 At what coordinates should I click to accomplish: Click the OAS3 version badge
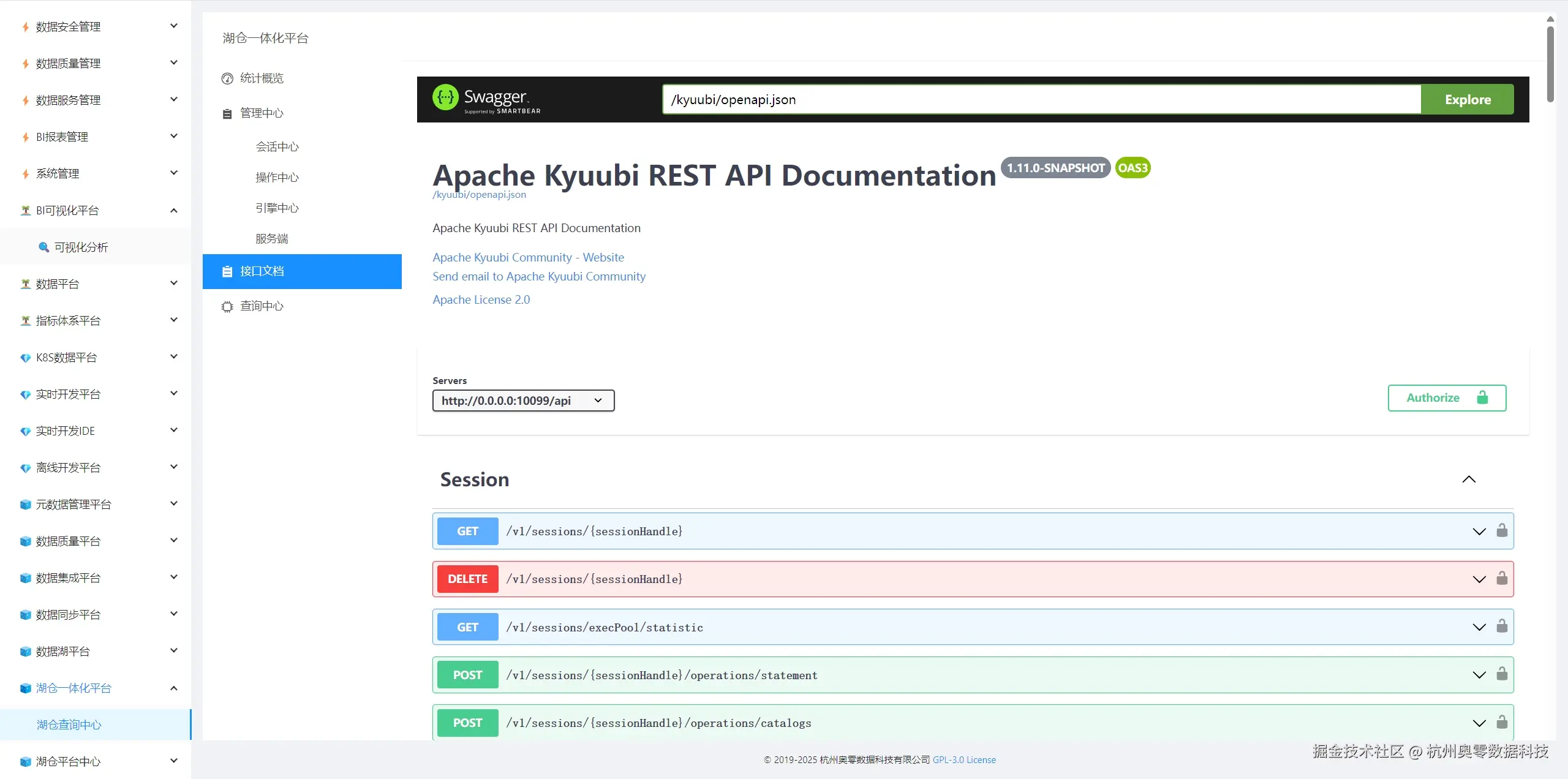pyautogui.click(x=1132, y=168)
